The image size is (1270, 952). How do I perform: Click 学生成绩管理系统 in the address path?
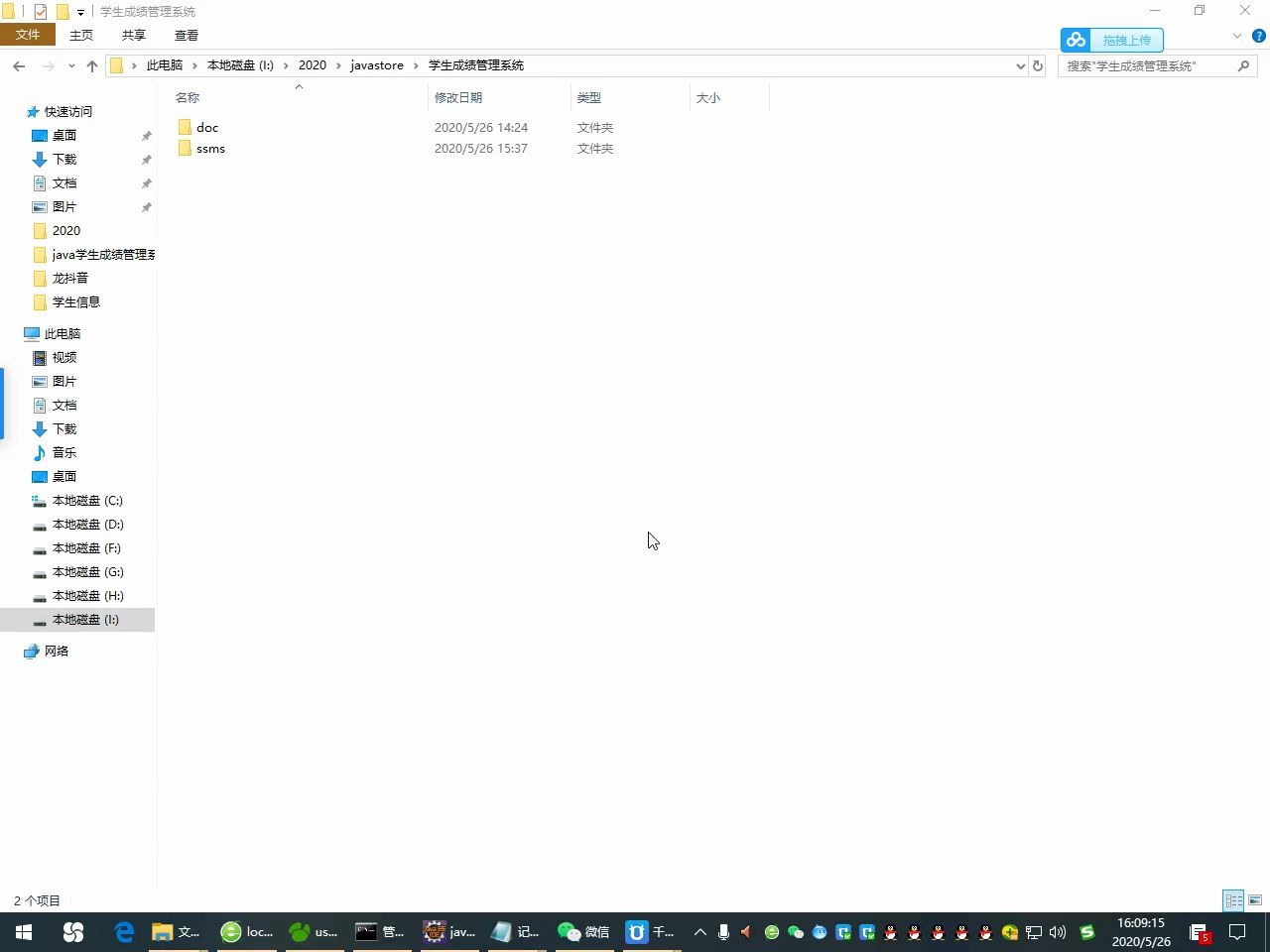pyautogui.click(x=476, y=65)
